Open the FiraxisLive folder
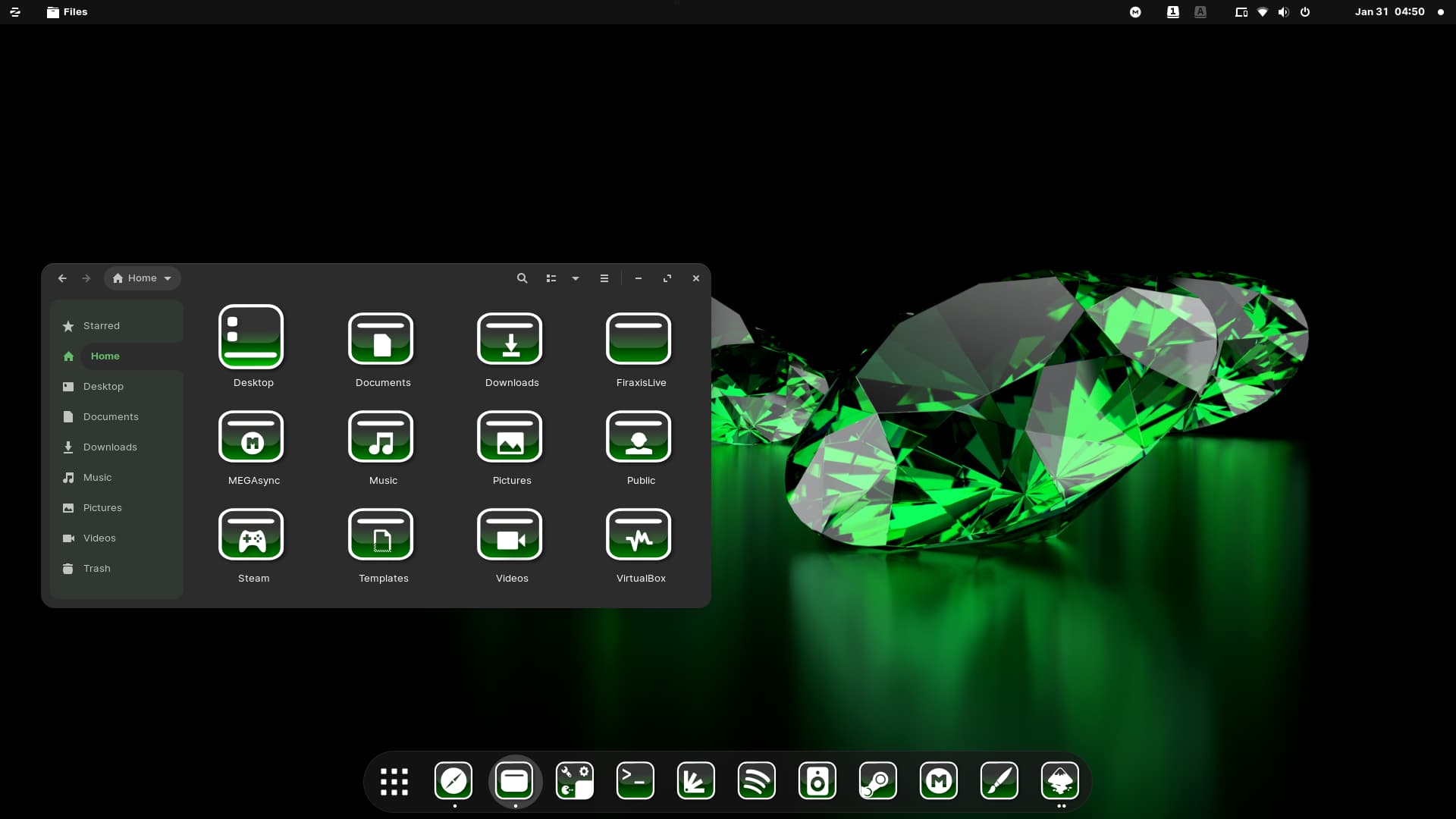Screen dimensions: 1456x819 (x=639, y=338)
